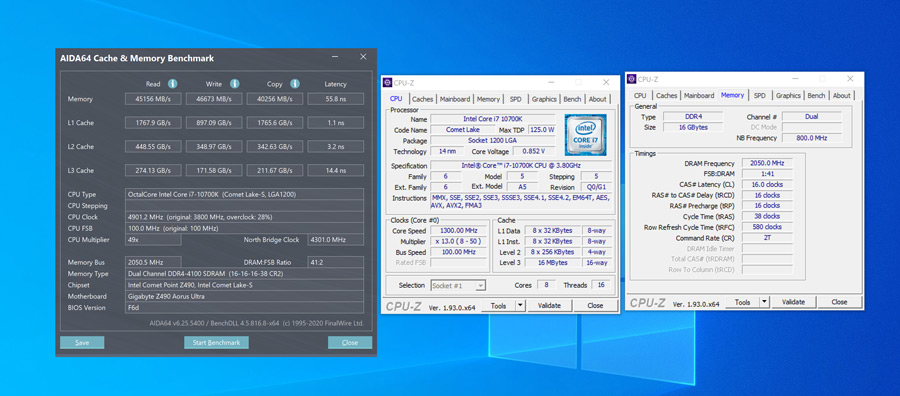Select CPU tab in left CPU-Z window
The width and height of the screenshot is (900, 396).
coord(396,99)
